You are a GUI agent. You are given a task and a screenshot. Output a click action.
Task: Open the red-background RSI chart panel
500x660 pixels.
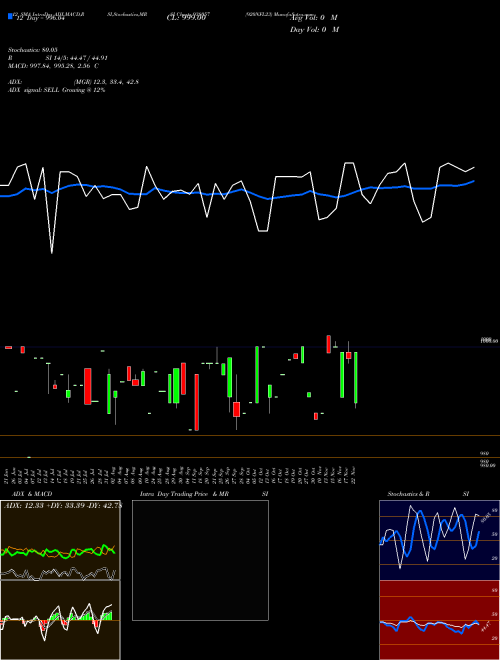tap(439, 620)
